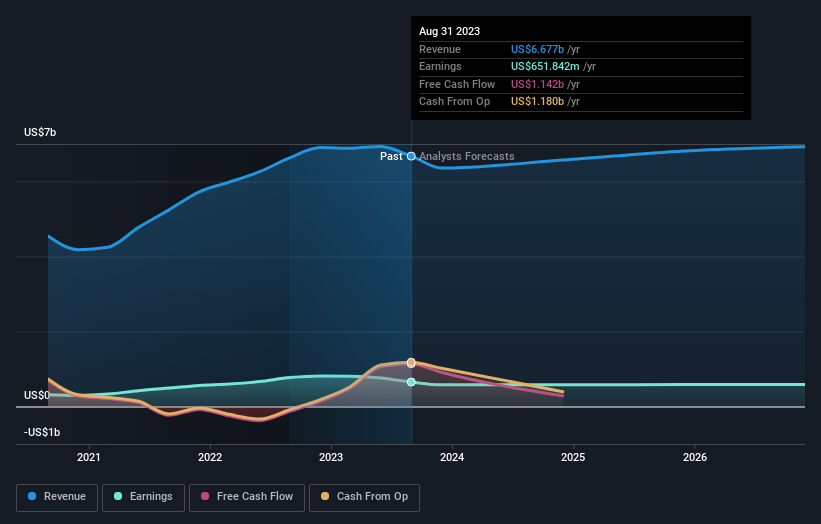
Task: Select the 2026 x-axis label
Action: point(695,457)
